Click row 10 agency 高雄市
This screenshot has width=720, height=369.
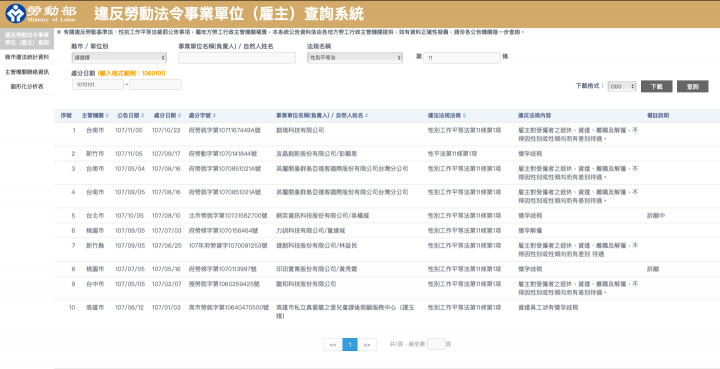[x=95, y=308]
